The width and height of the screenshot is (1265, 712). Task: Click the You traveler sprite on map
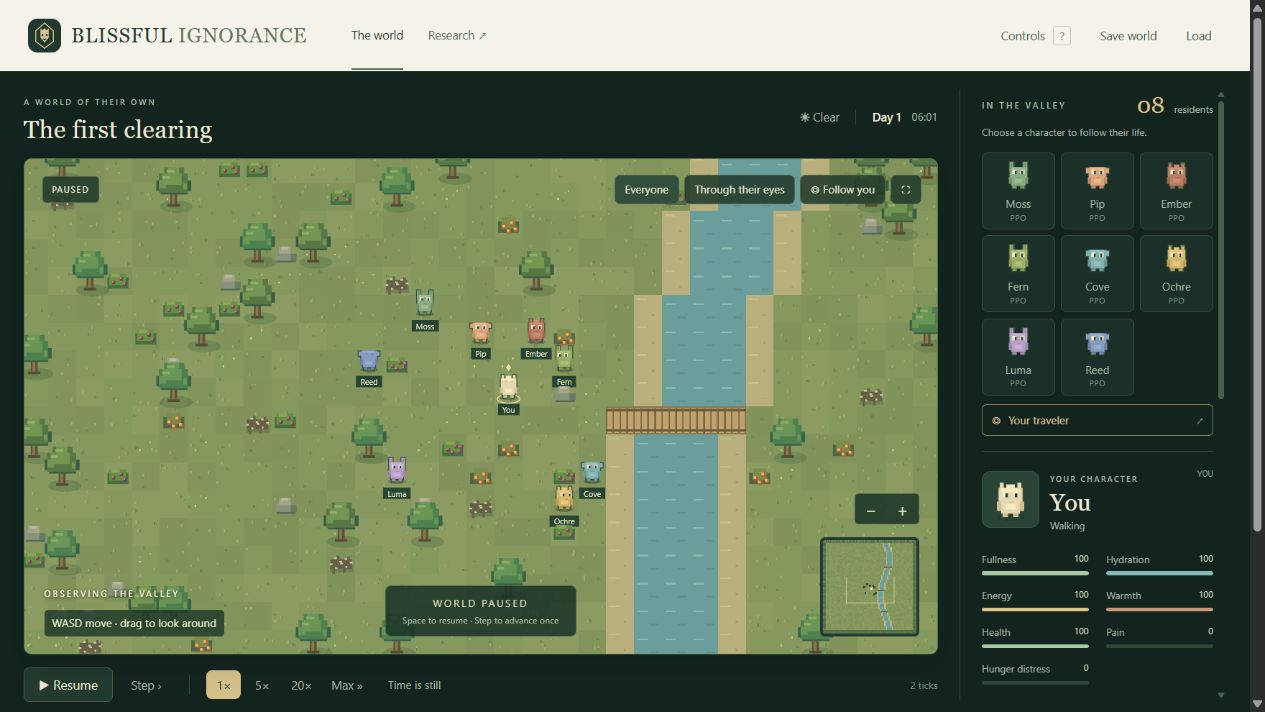pyautogui.click(x=508, y=386)
